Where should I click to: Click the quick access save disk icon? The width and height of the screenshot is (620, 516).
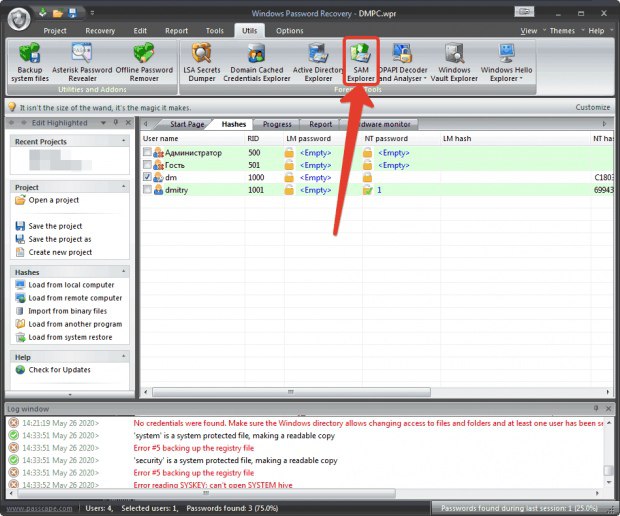[x=73, y=13]
